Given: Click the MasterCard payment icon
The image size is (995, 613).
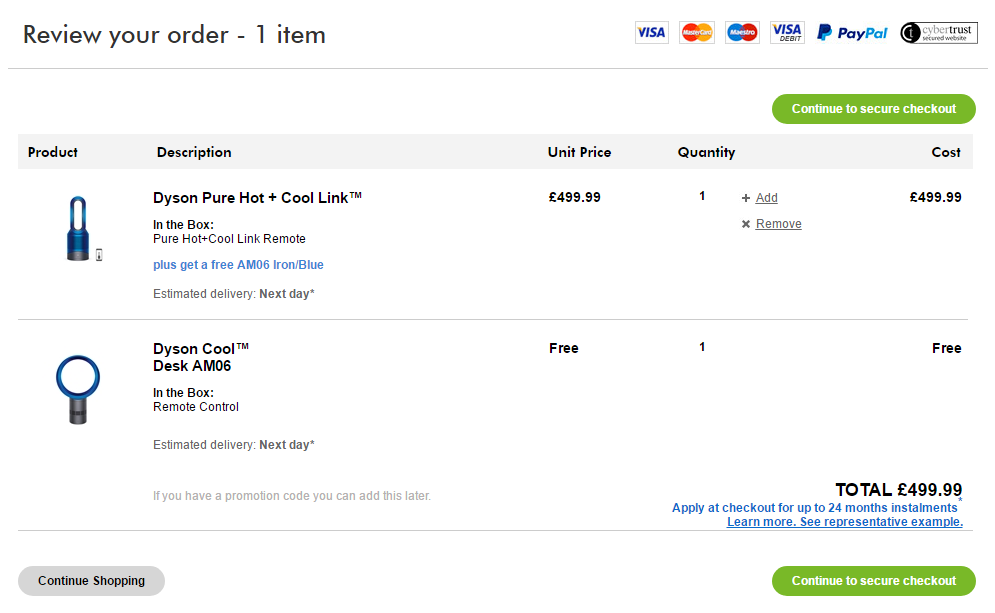Looking at the screenshot, I should (697, 32).
